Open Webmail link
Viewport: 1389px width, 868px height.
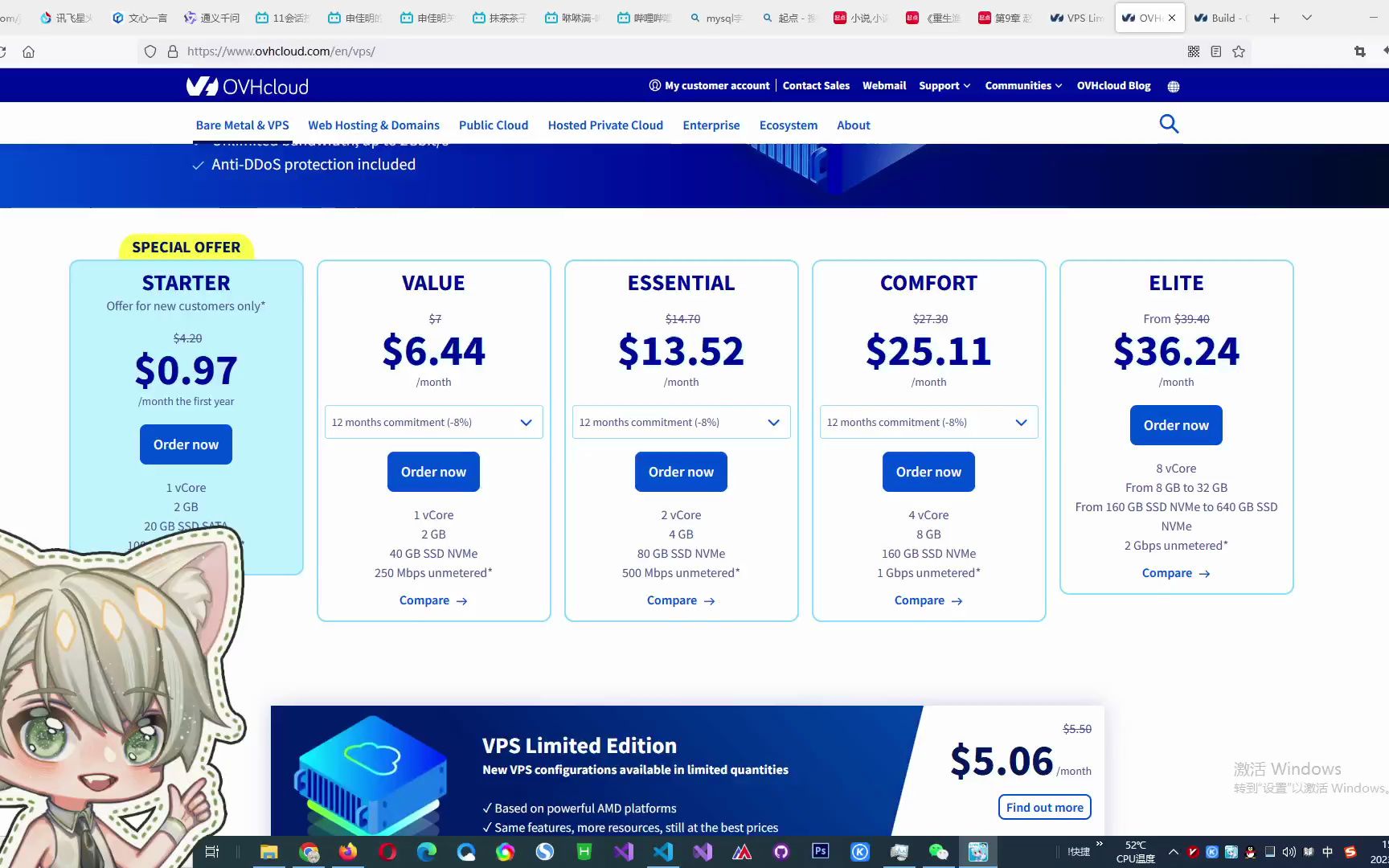884,85
